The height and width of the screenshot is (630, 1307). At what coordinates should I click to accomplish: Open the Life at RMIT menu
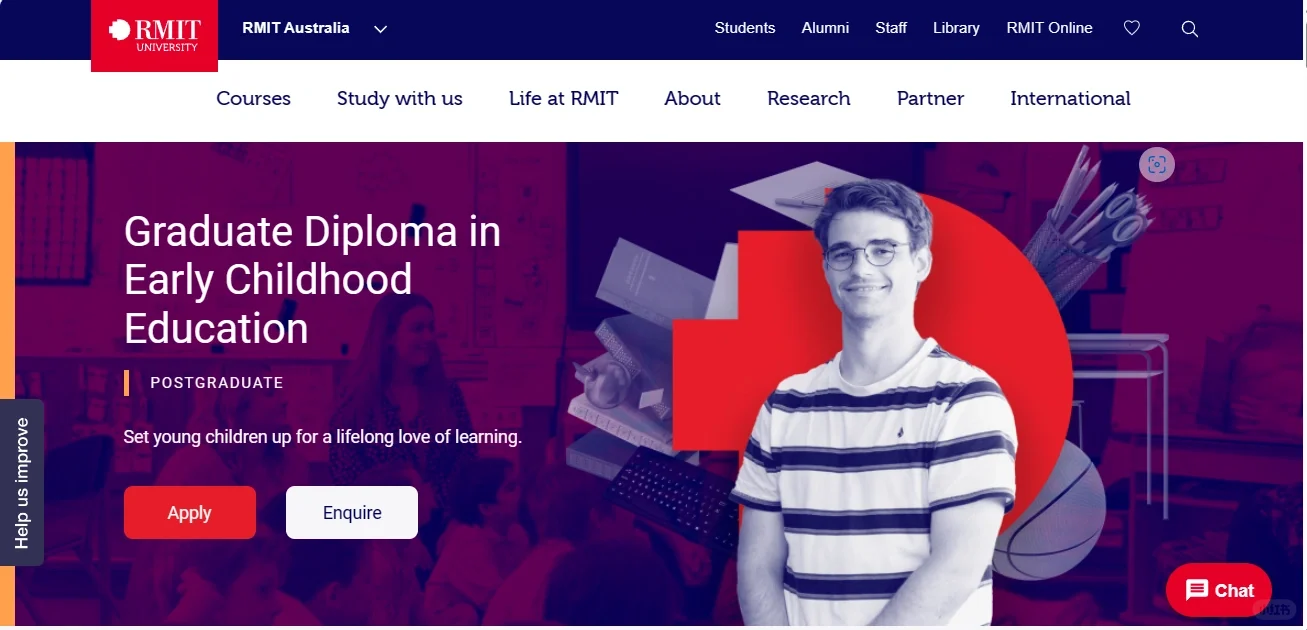(564, 98)
